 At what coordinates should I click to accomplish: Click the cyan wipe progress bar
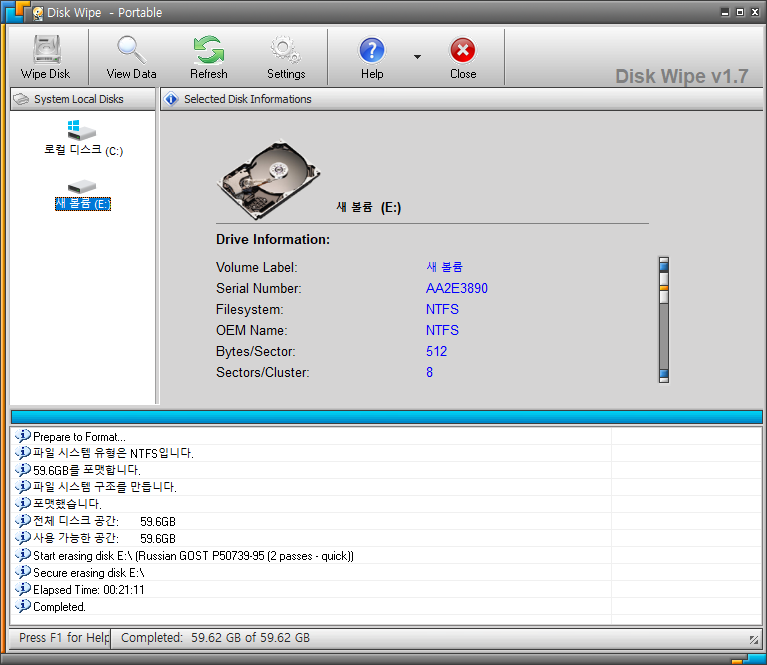[385, 417]
